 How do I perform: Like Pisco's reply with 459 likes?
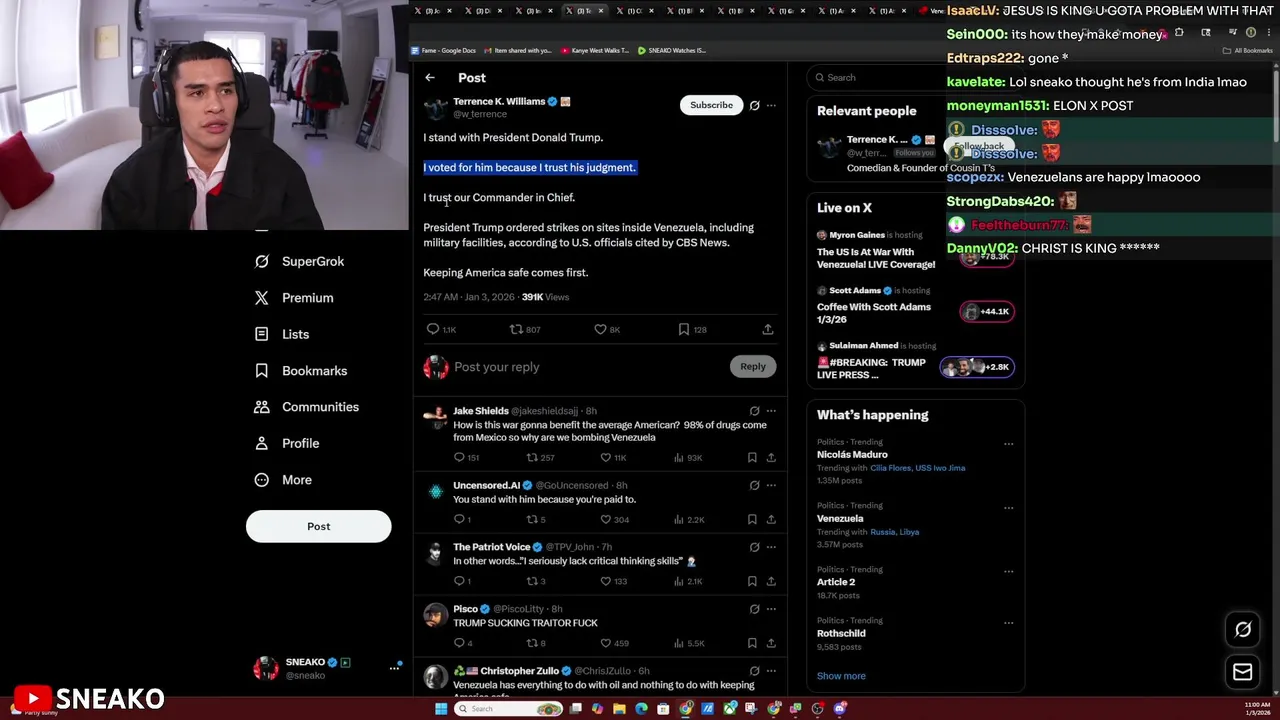pyautogui.click(x=605, y=643)
